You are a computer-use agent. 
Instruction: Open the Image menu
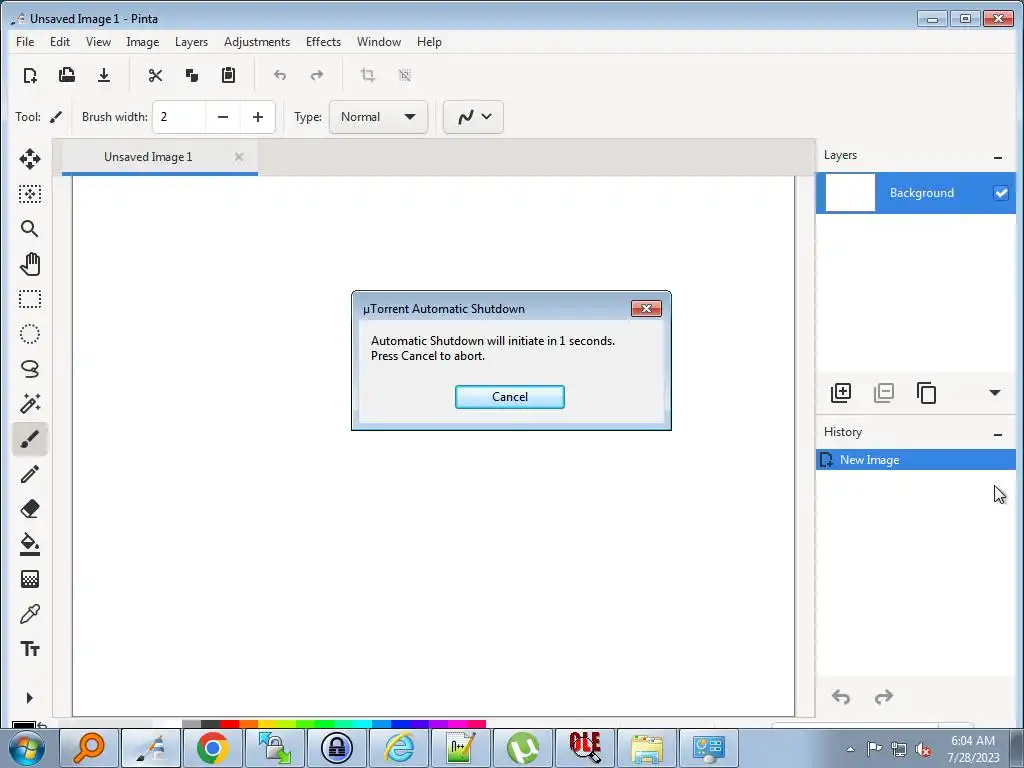(x=142, y=42)
